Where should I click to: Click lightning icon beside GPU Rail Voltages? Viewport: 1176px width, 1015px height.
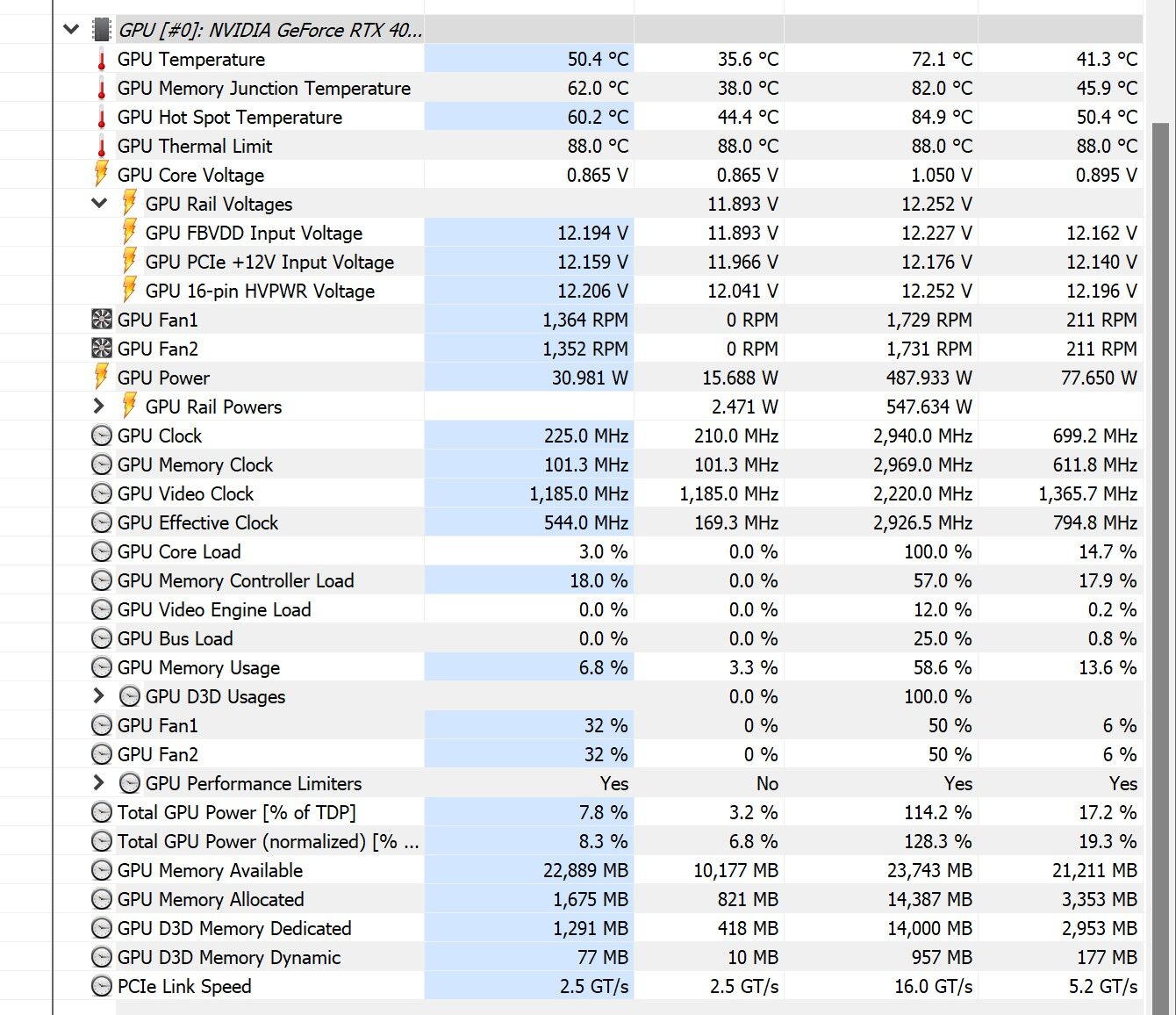pyautogui.click(x=130, y=203)
